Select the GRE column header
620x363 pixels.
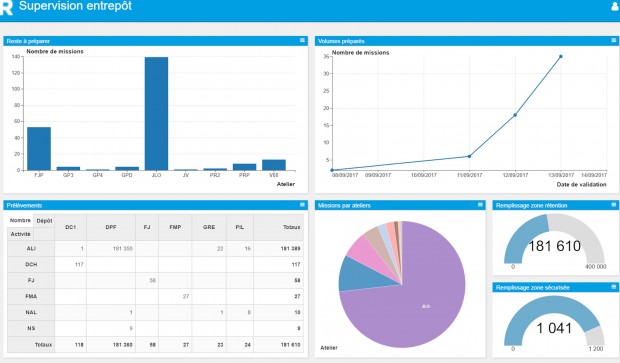209,227
